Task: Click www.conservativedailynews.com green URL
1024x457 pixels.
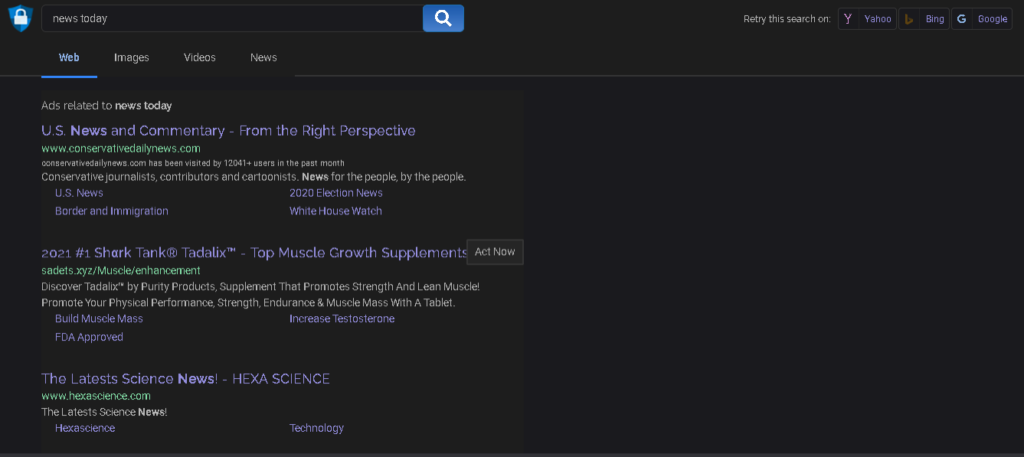Action: pos(121,149)
